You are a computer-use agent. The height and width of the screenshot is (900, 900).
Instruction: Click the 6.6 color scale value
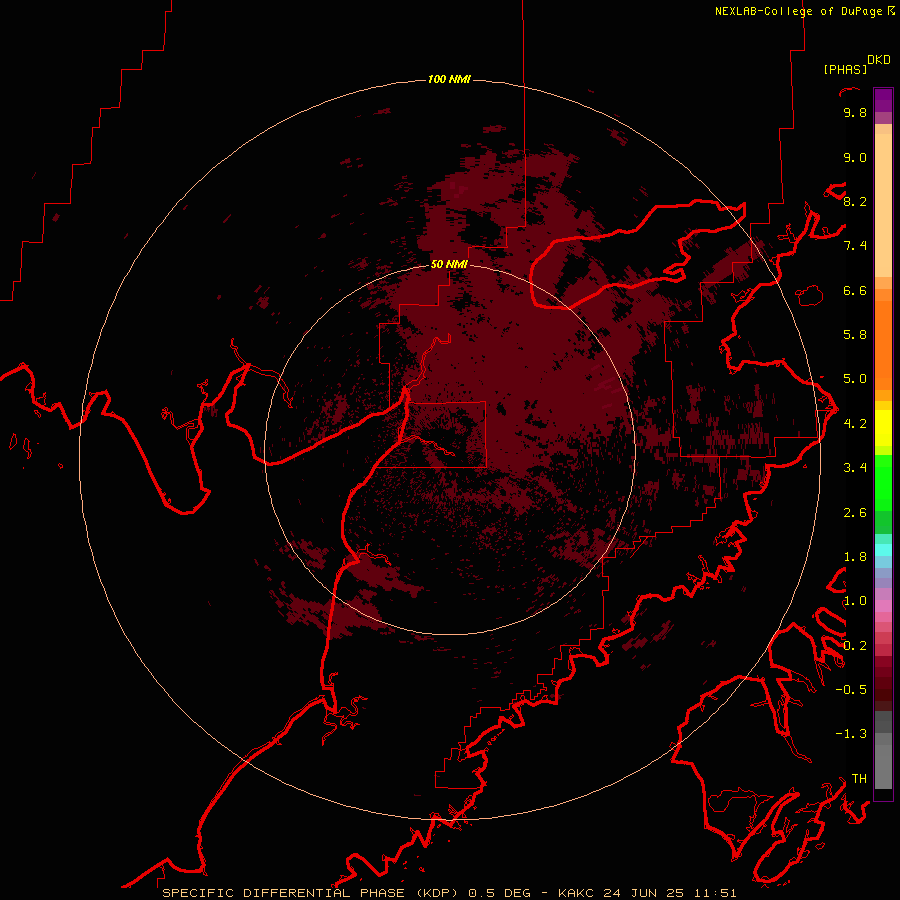point(855,291)
